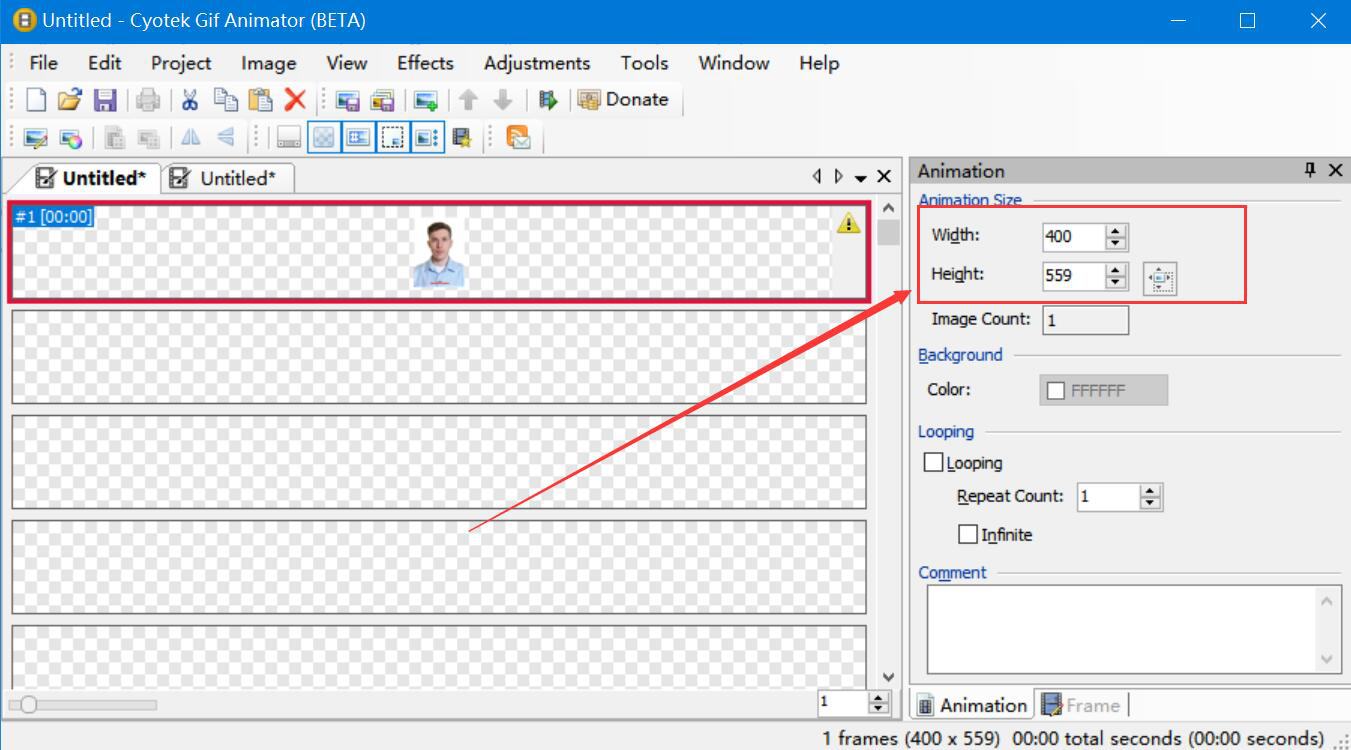This screenshot has height=750, width=1351.
Task: Enable the Looping checkbox
Action: 934,462
